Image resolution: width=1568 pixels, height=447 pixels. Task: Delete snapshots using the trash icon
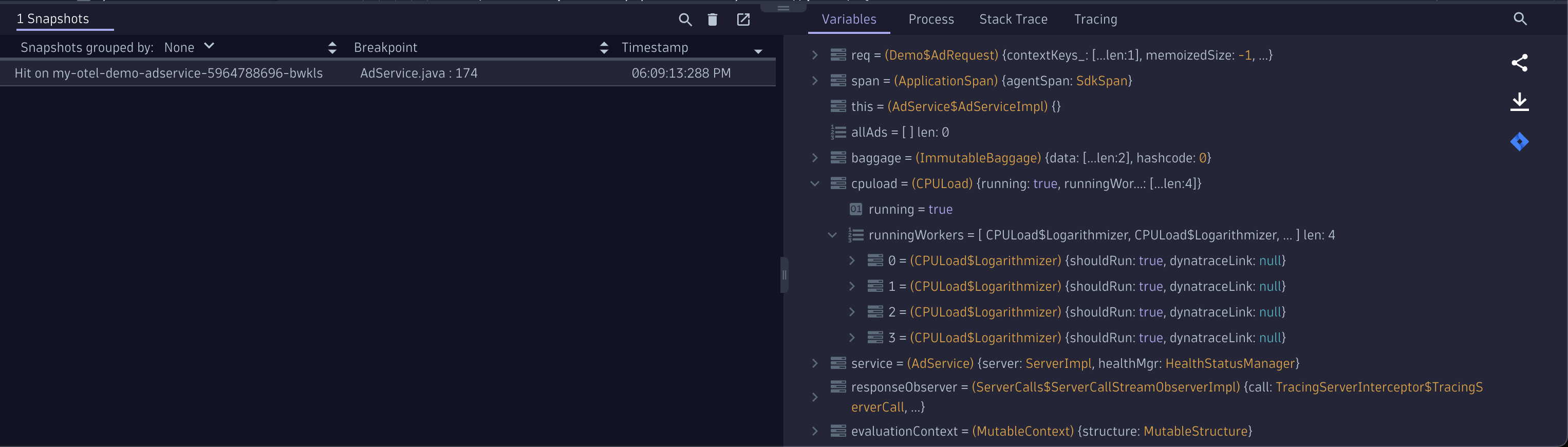[x=712, y=20]
